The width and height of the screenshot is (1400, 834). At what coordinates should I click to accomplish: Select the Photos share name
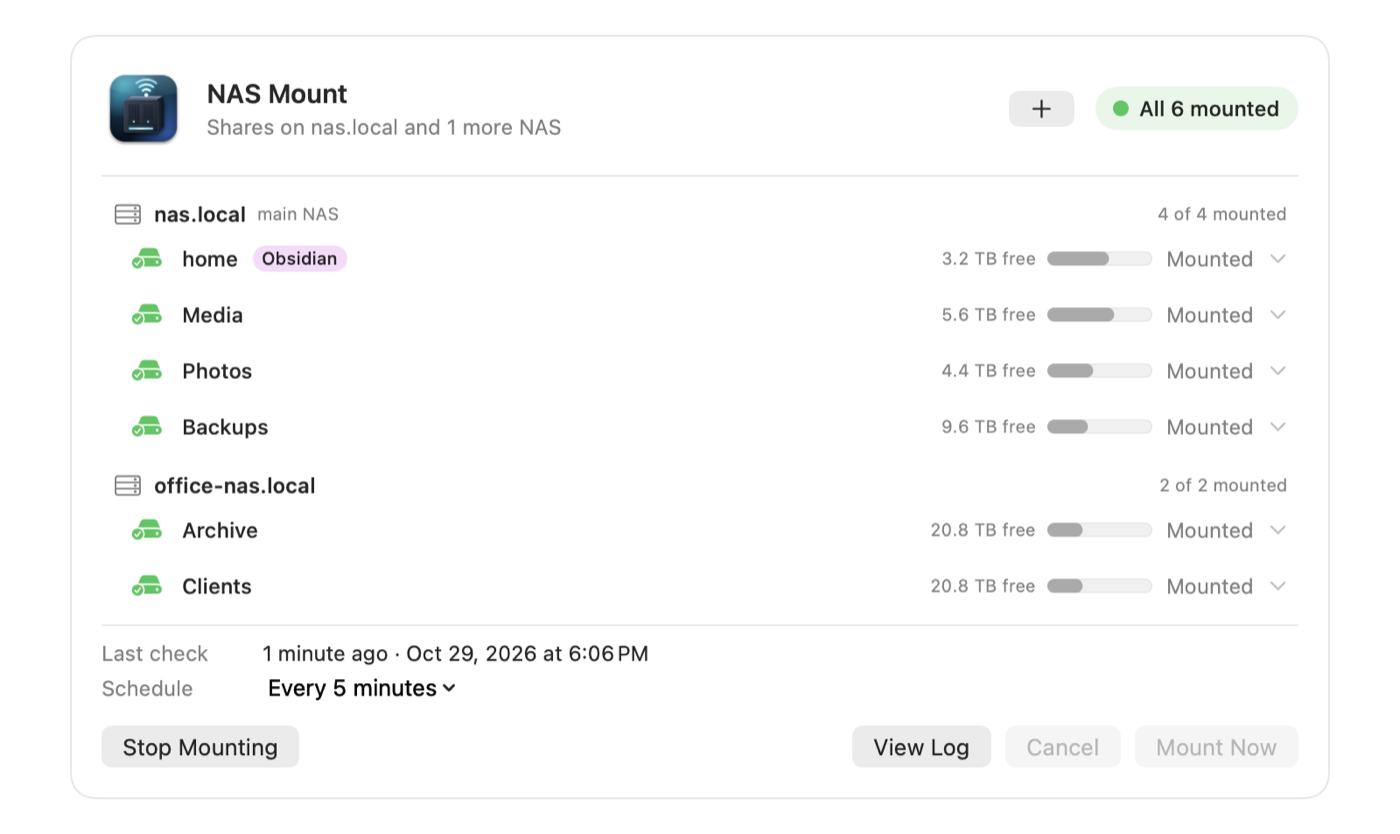[217, 371]
